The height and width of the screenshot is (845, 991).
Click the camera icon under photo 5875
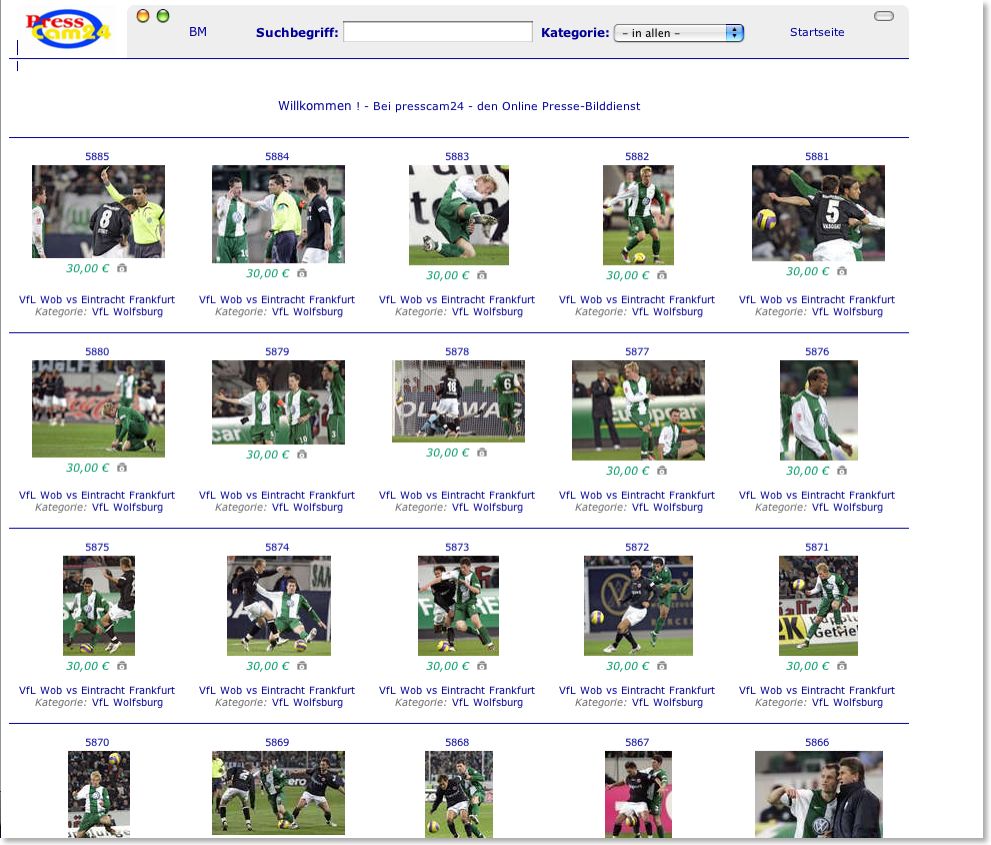(x=122, y=666)
